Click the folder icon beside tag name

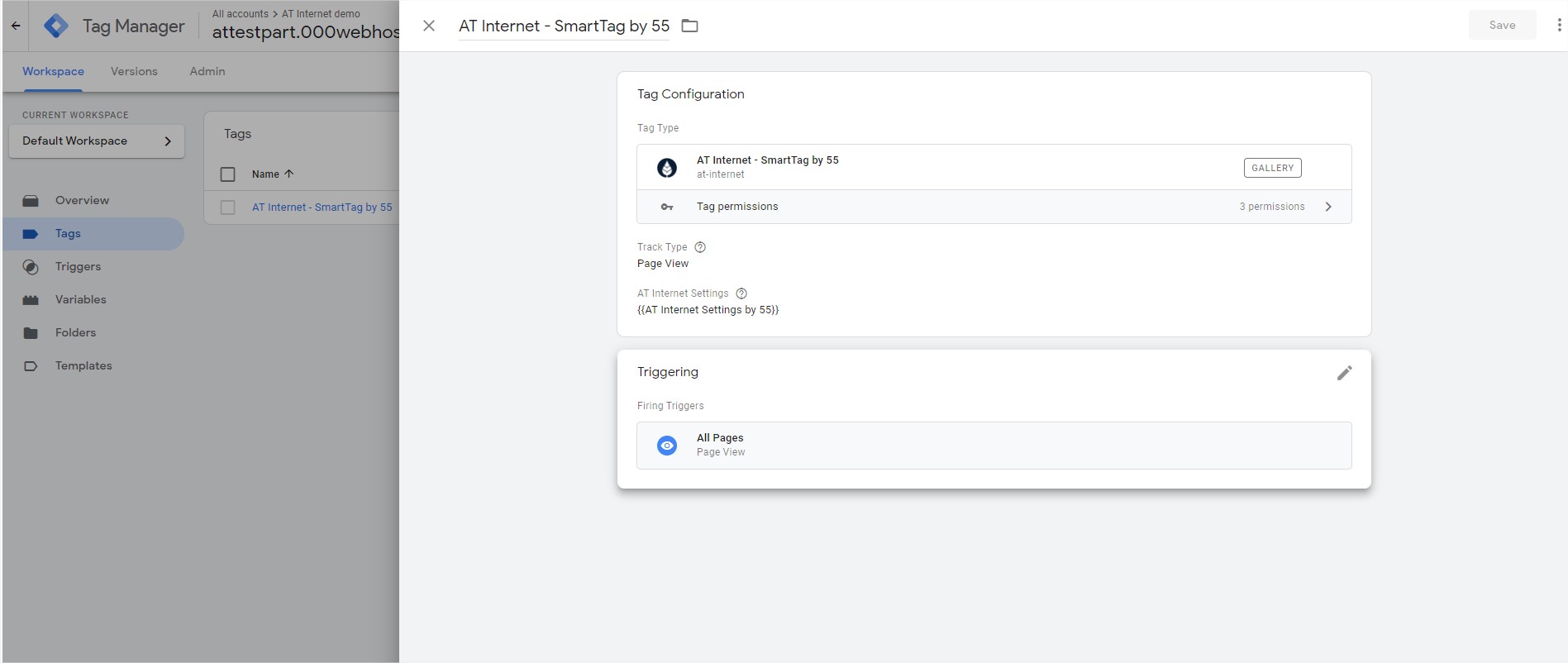tap(689, 26)
